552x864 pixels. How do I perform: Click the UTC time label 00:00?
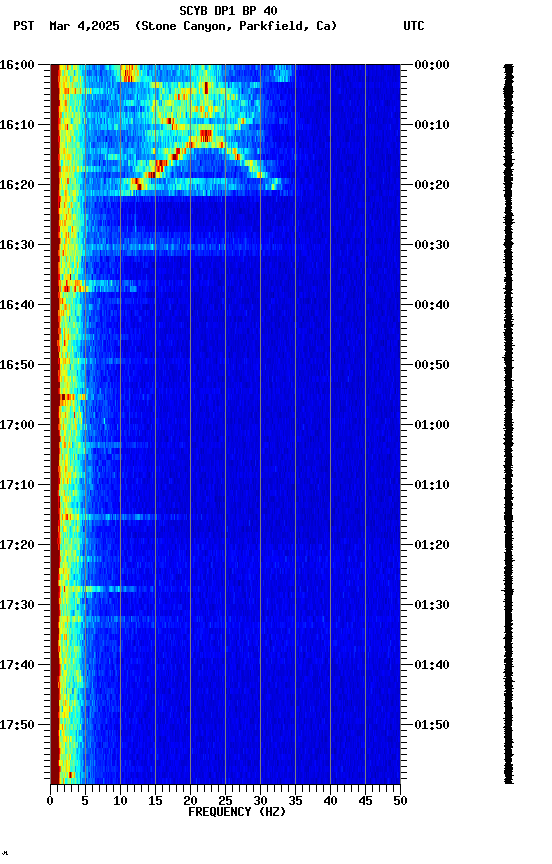click(432, 66)
